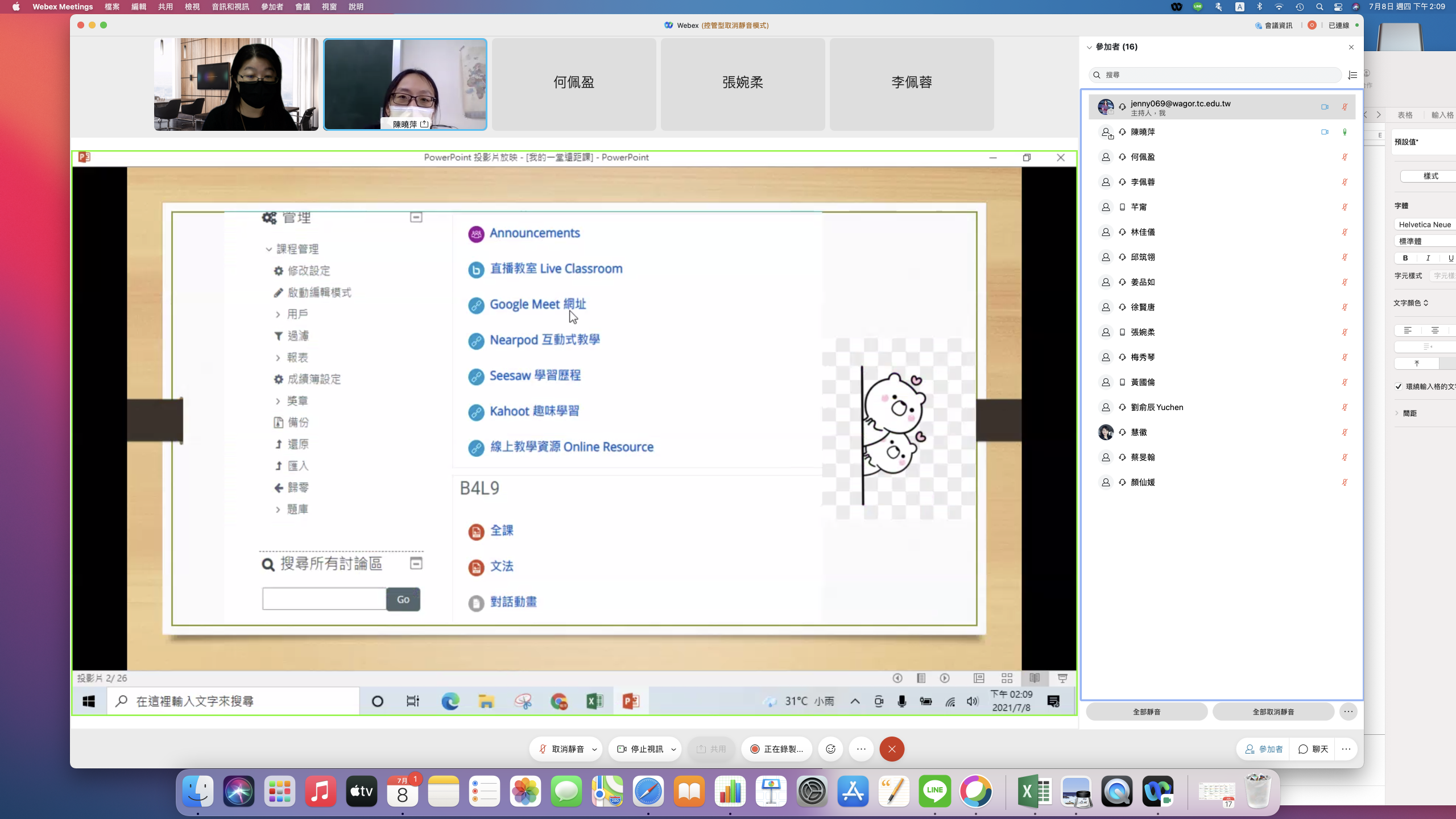
Task: Toggle 停止視訊 stop video button
Action: [x=640, y=749]
